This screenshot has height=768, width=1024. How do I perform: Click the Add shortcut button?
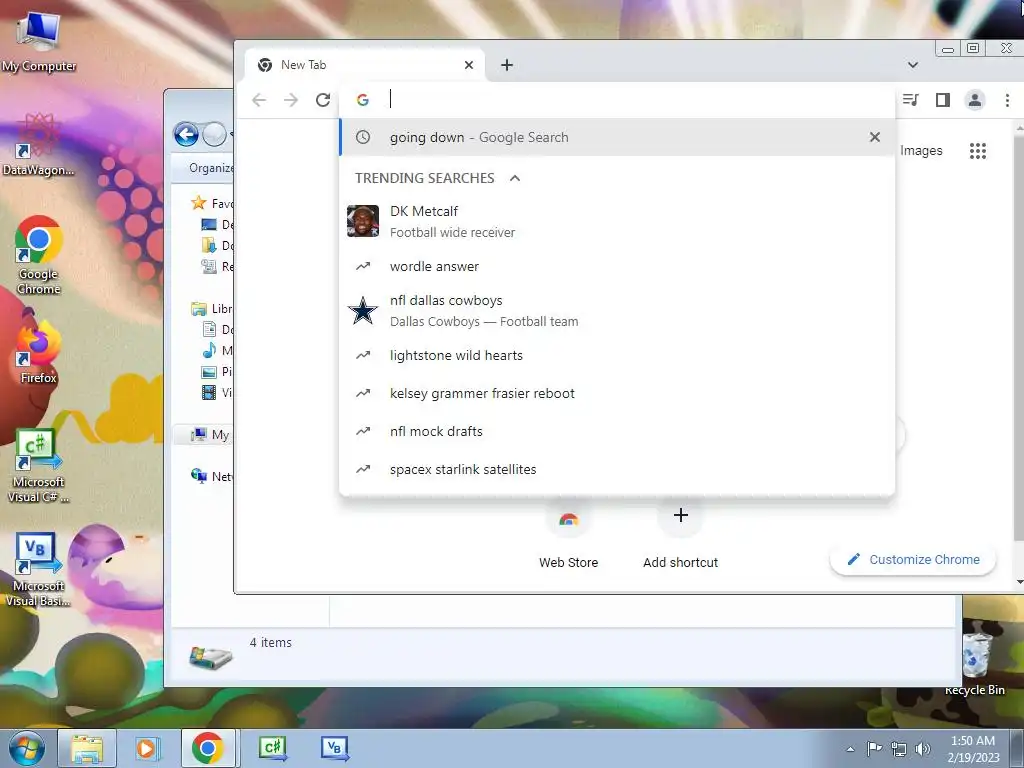click(x=680, y=536)
